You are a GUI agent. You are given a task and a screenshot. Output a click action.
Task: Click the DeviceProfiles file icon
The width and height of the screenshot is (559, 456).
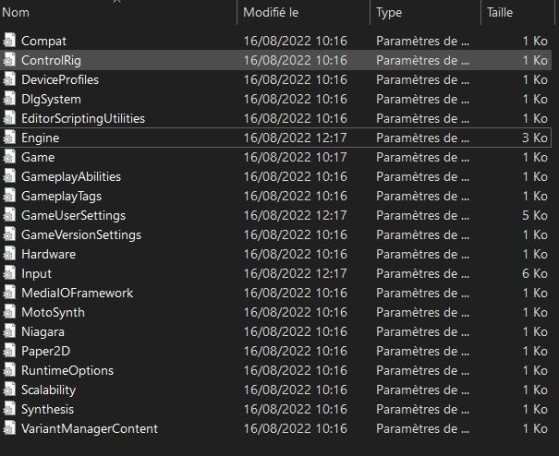[x=10, y=79]
